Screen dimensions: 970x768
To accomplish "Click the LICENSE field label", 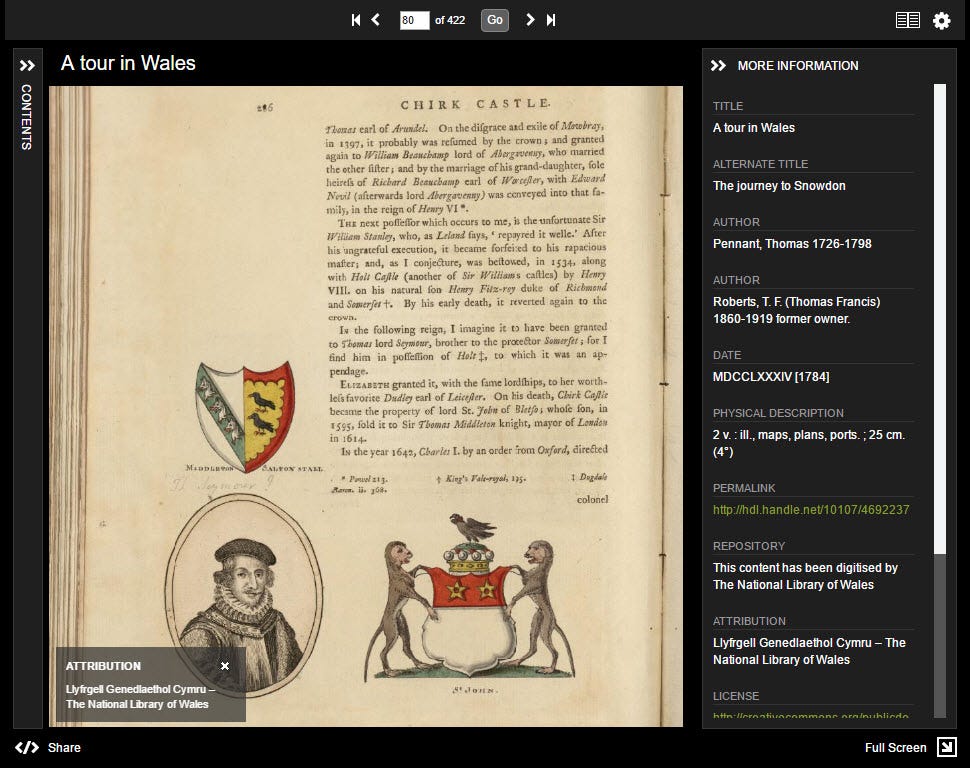I will pos(736,696).
